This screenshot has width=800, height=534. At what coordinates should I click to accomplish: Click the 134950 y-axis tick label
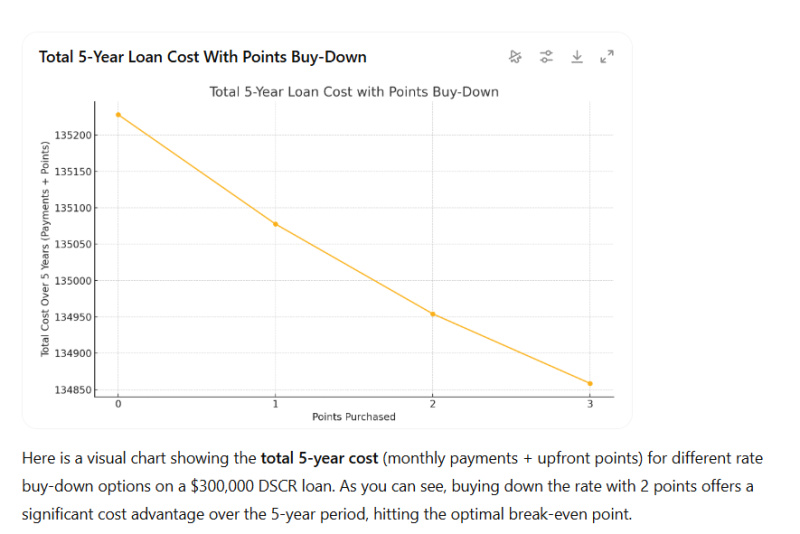point(73,317)
